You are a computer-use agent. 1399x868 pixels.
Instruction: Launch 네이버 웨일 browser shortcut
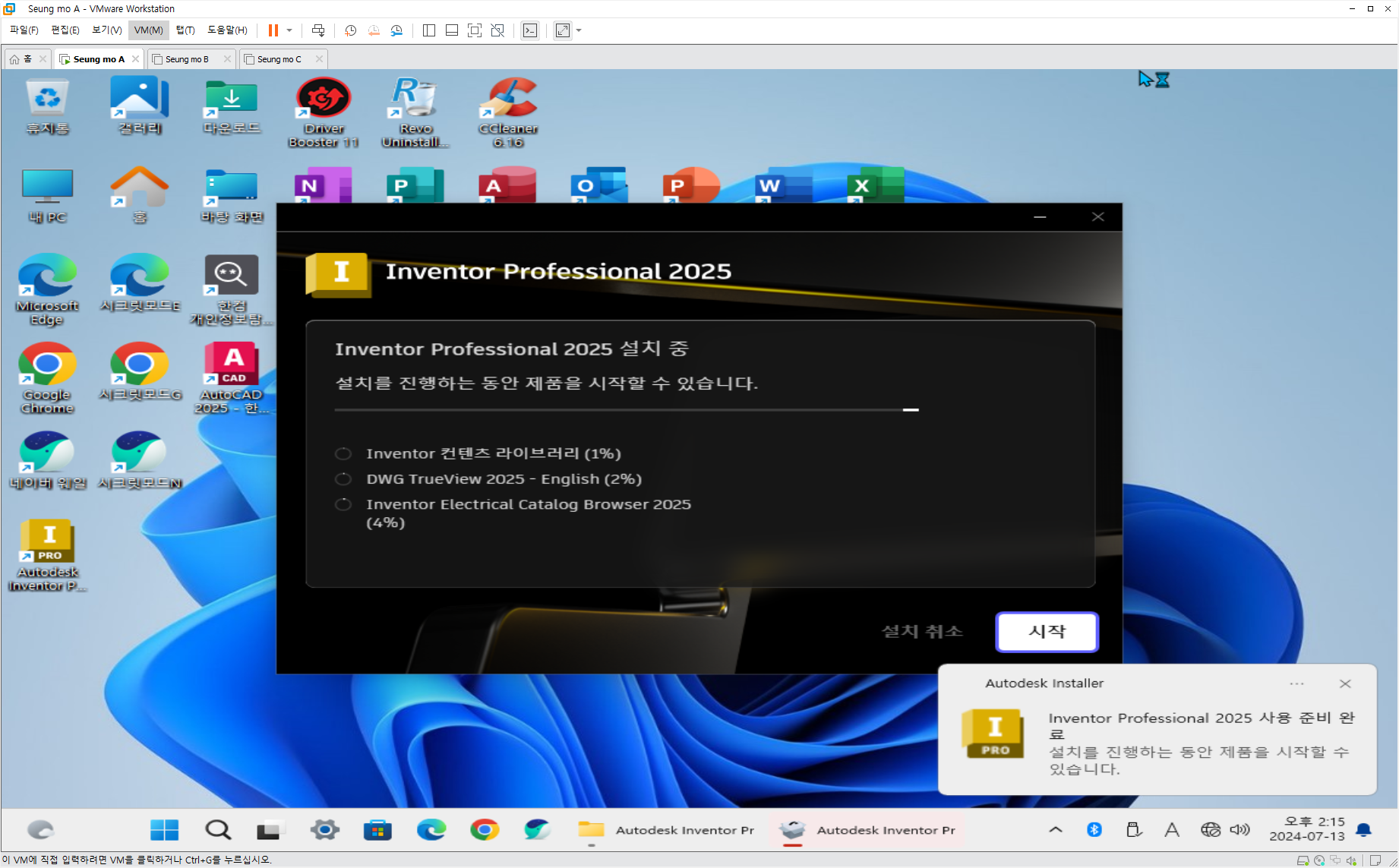coord(47,461)
